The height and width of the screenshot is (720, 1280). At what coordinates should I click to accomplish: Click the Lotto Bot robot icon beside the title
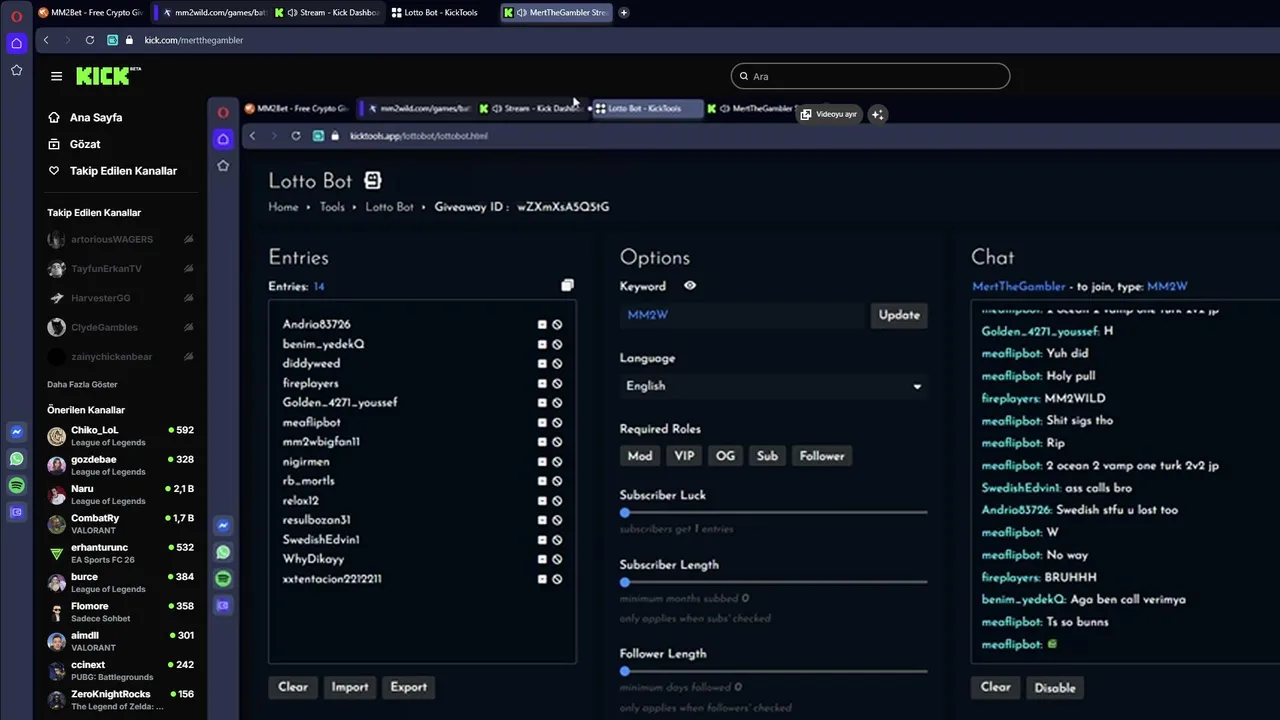coord(373,180)
